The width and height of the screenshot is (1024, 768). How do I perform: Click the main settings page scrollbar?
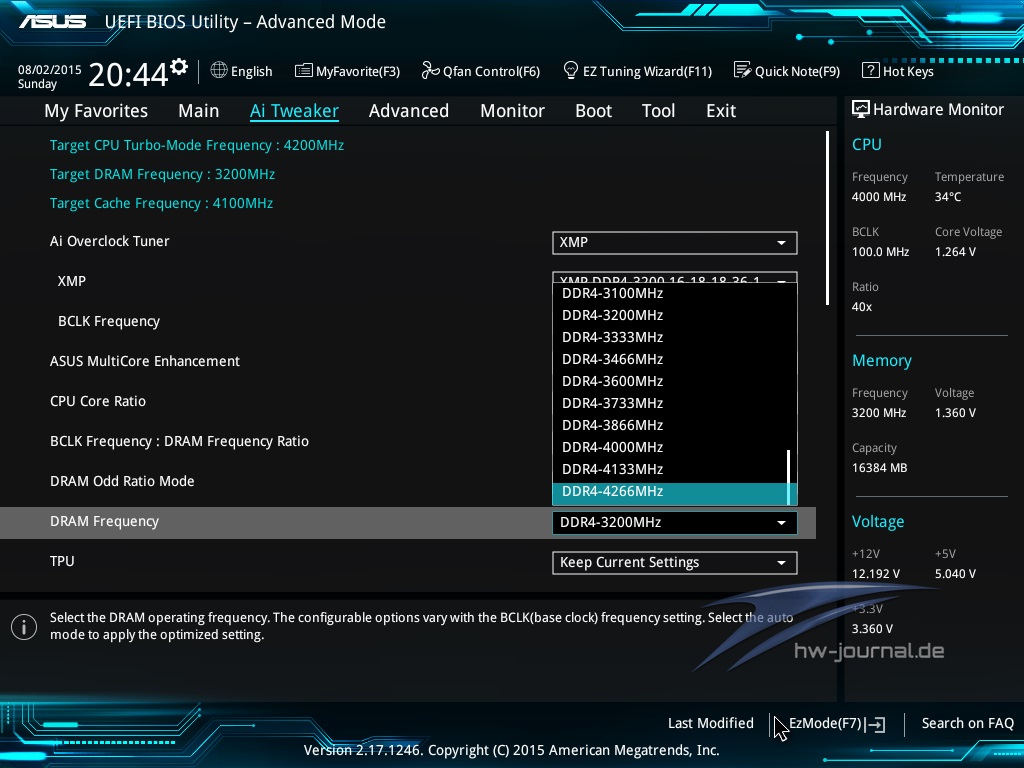[x=827, y=218]
